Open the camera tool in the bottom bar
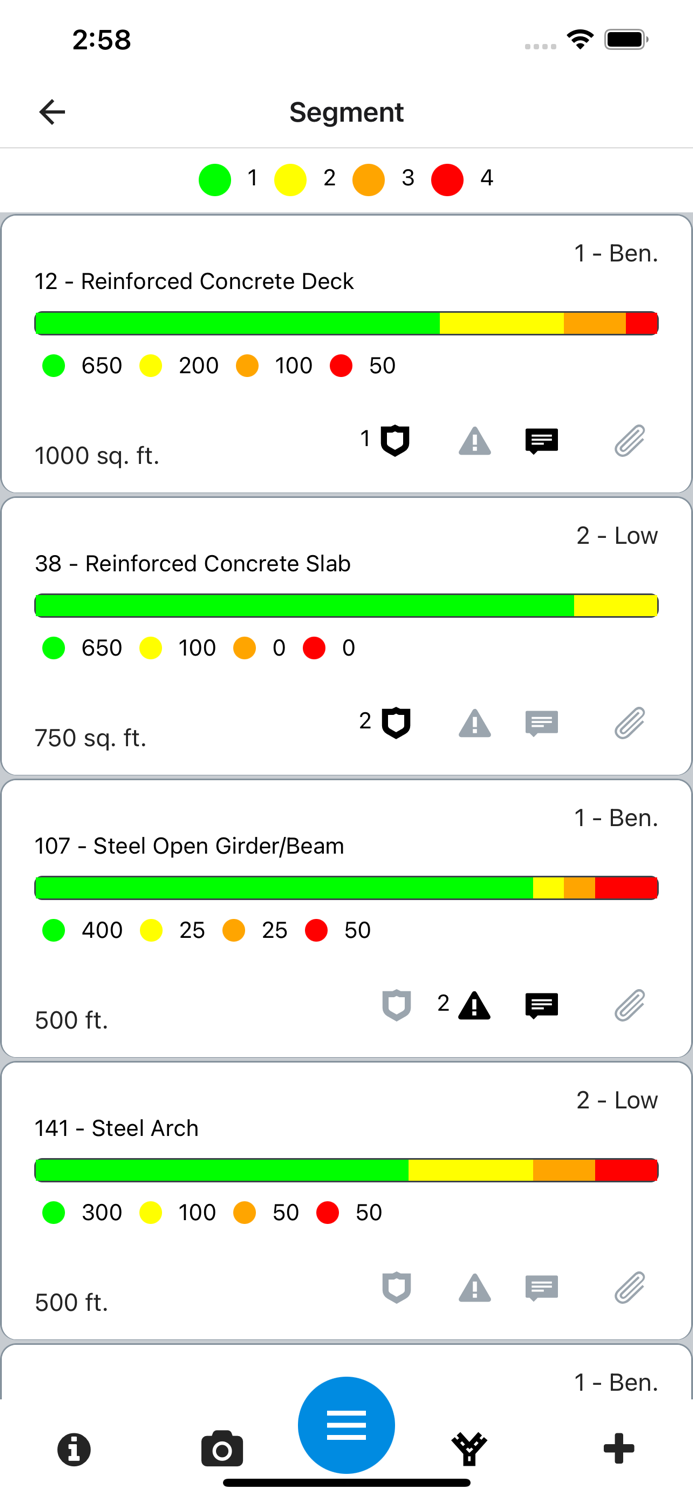 pyautogui.click(x=222, y=1448)
